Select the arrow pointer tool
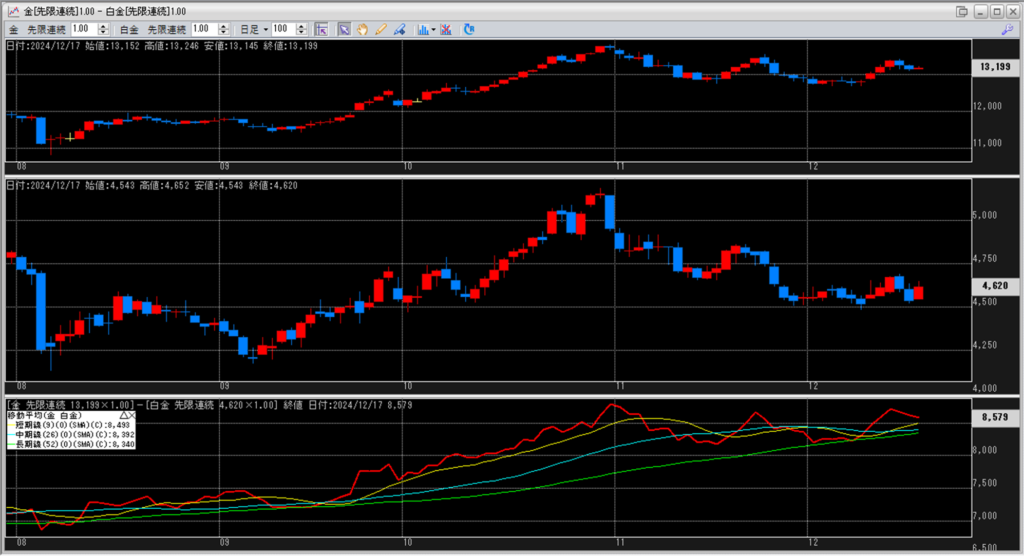 344,29
